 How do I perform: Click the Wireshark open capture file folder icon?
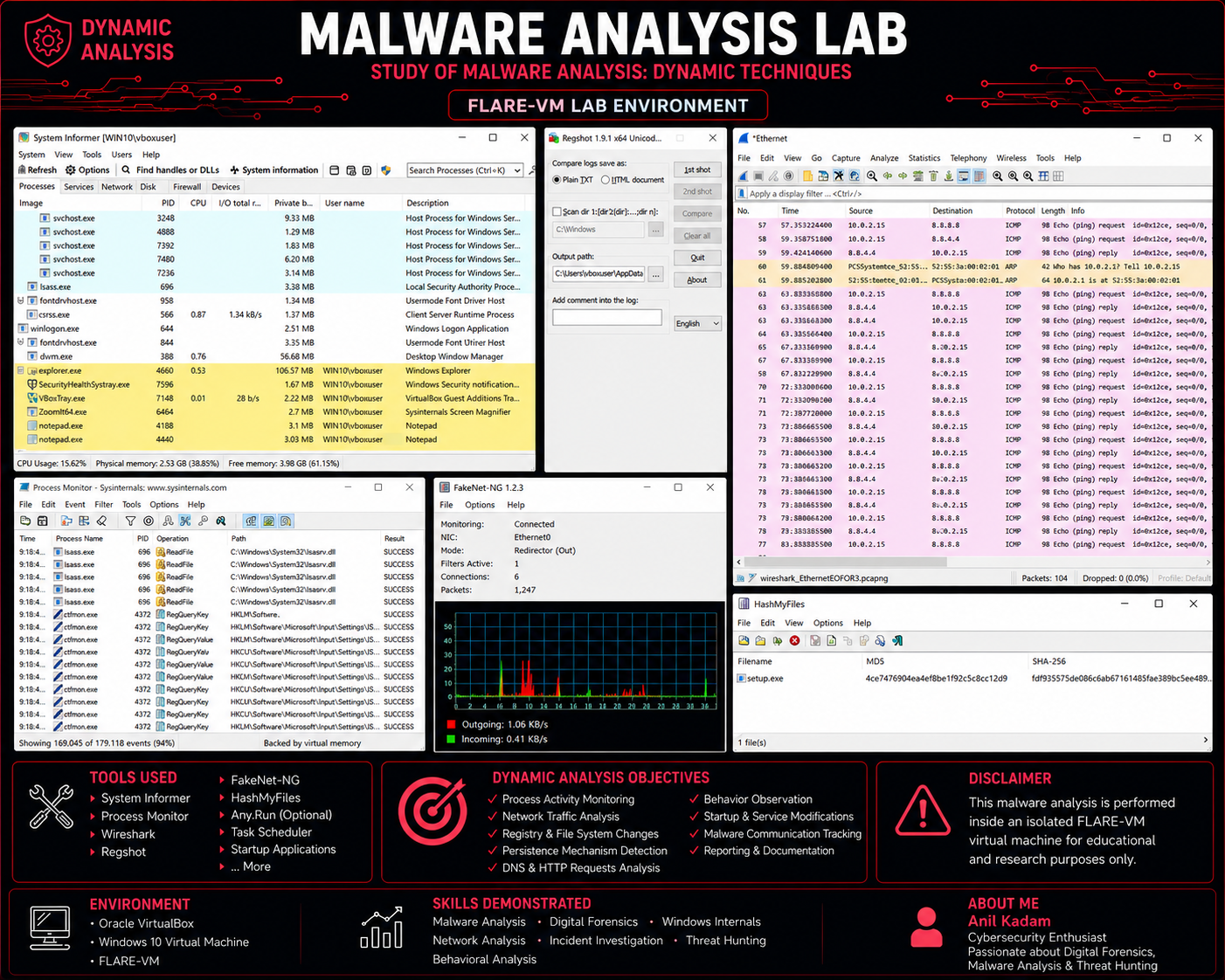(808, 176)
